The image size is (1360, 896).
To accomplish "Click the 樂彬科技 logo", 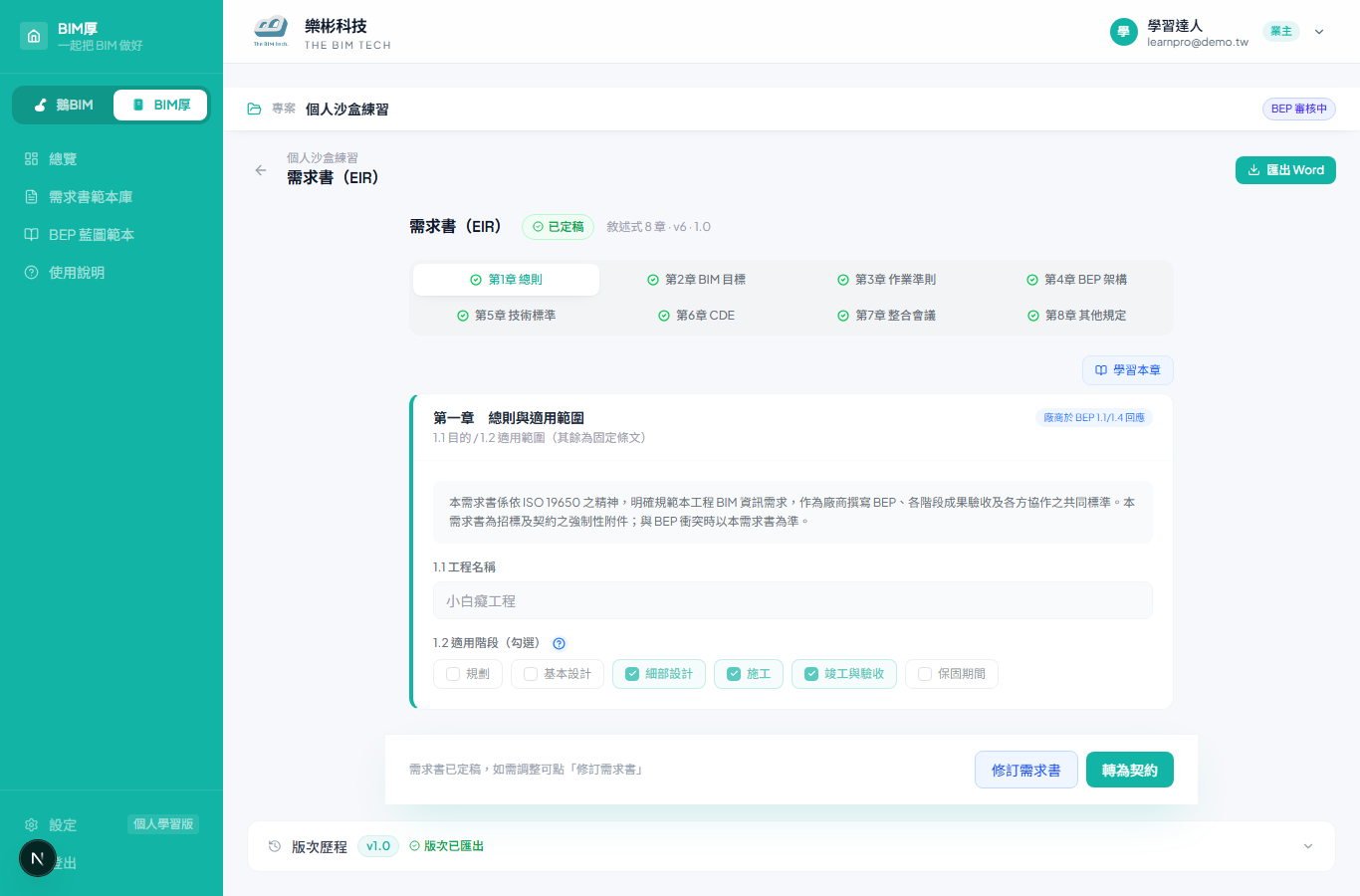I will 270,32.
